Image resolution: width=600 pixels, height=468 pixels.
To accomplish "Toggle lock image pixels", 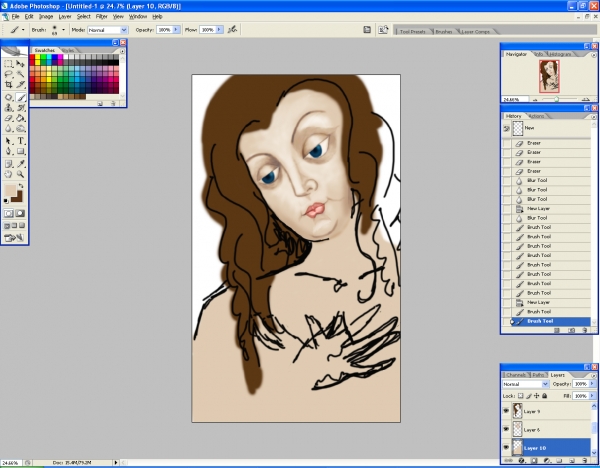I will [x=528, y=396].
